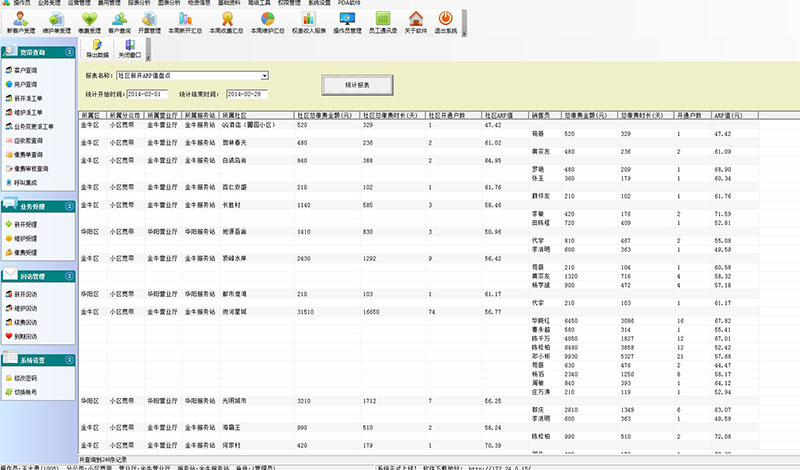Collapse the 业务受理 sidebar panel
This screenshot has width=800, height=470.
(x=69, y=206)
